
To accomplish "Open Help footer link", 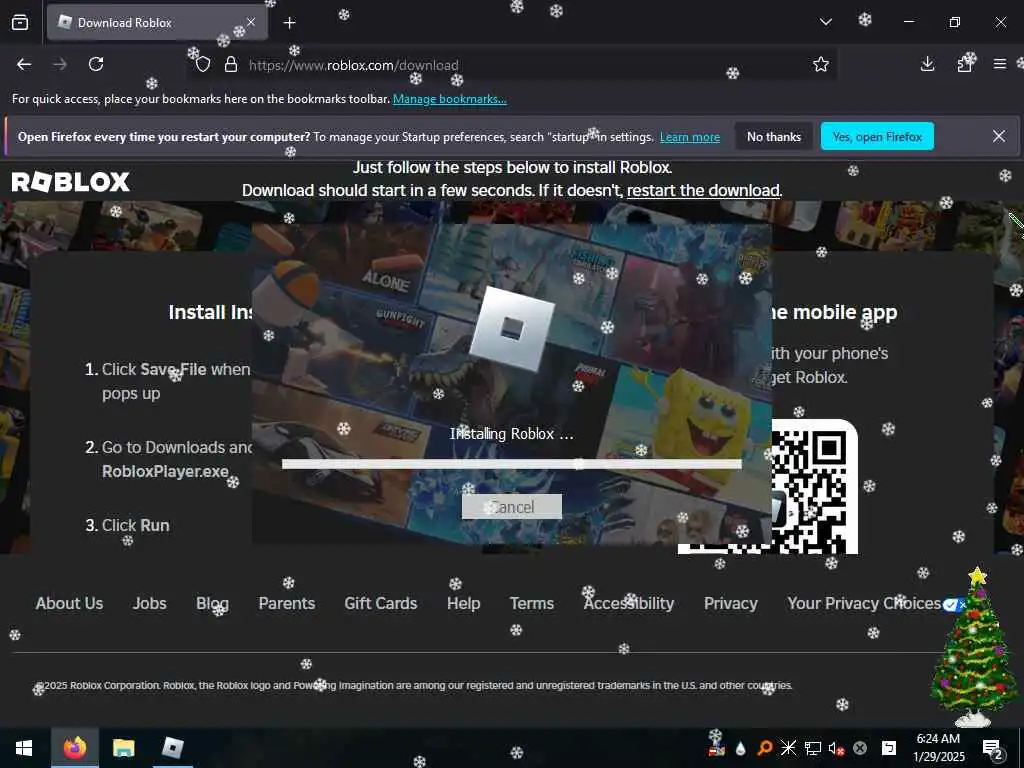I will point(464,603).
